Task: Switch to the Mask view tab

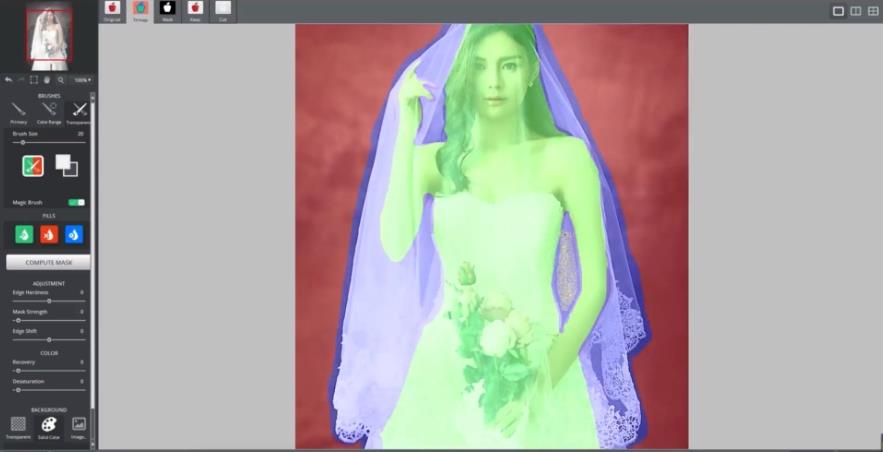Action: [167, 10]
